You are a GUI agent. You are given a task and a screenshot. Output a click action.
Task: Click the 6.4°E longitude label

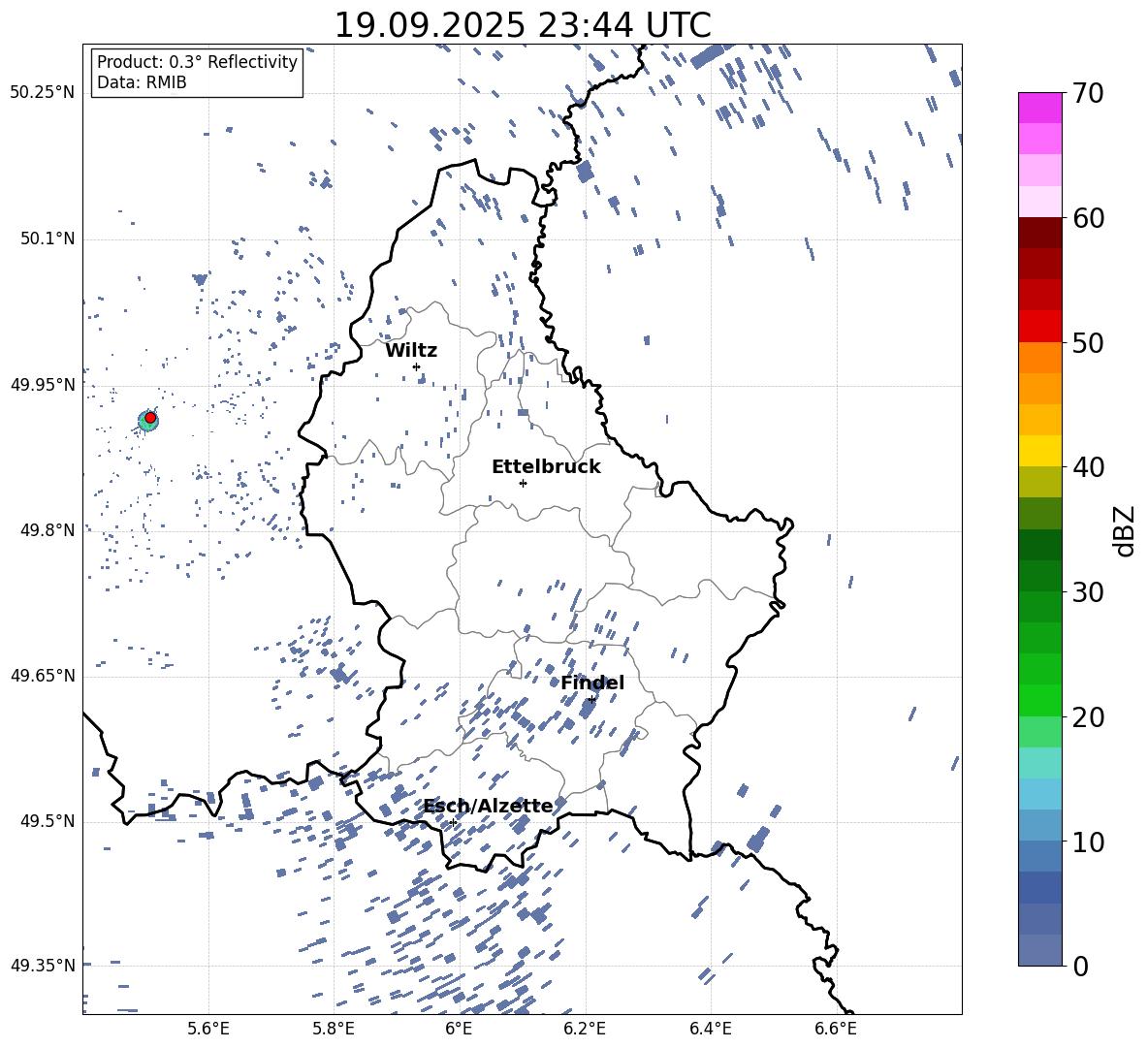pyautogui.click(x=710, y=1029)
